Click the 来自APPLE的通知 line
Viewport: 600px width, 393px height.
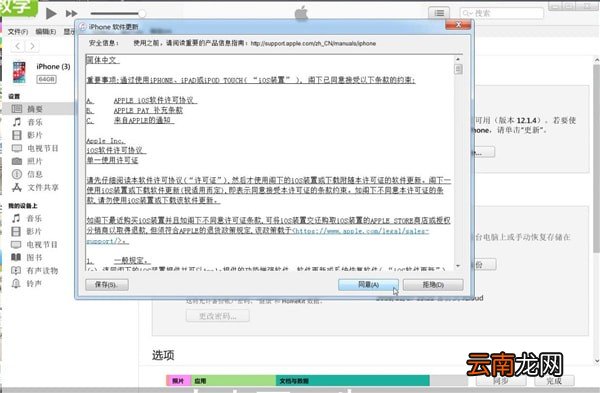pyautogui.click(x=143, y=120)
